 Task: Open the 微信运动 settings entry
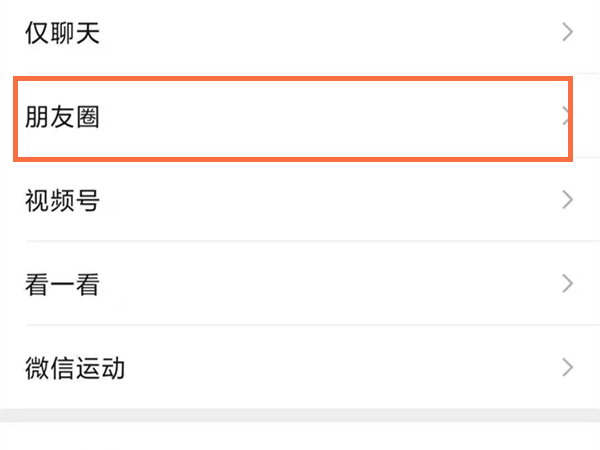tap(75, 367)
